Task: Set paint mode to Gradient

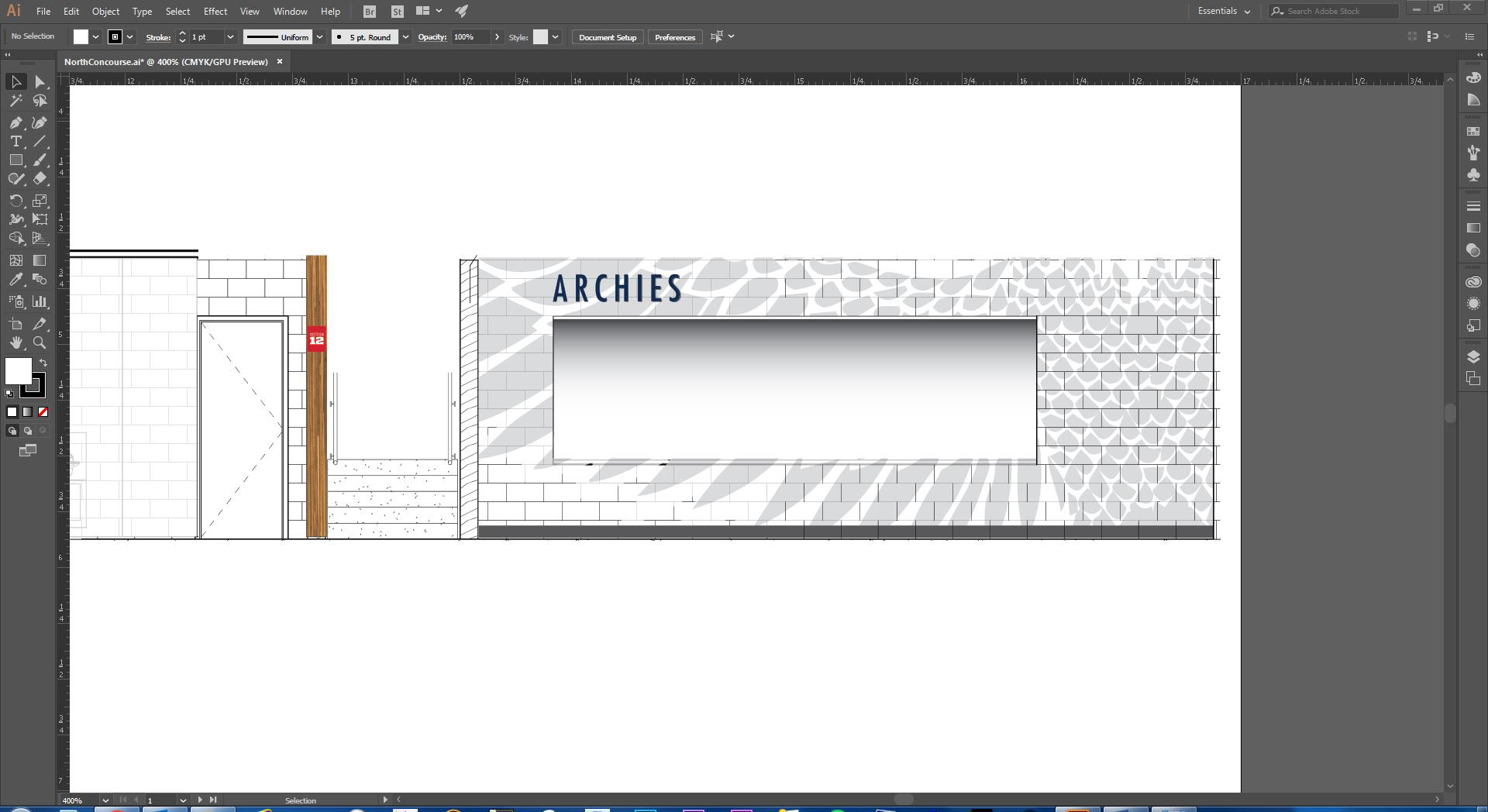Action: click(27, 412)
